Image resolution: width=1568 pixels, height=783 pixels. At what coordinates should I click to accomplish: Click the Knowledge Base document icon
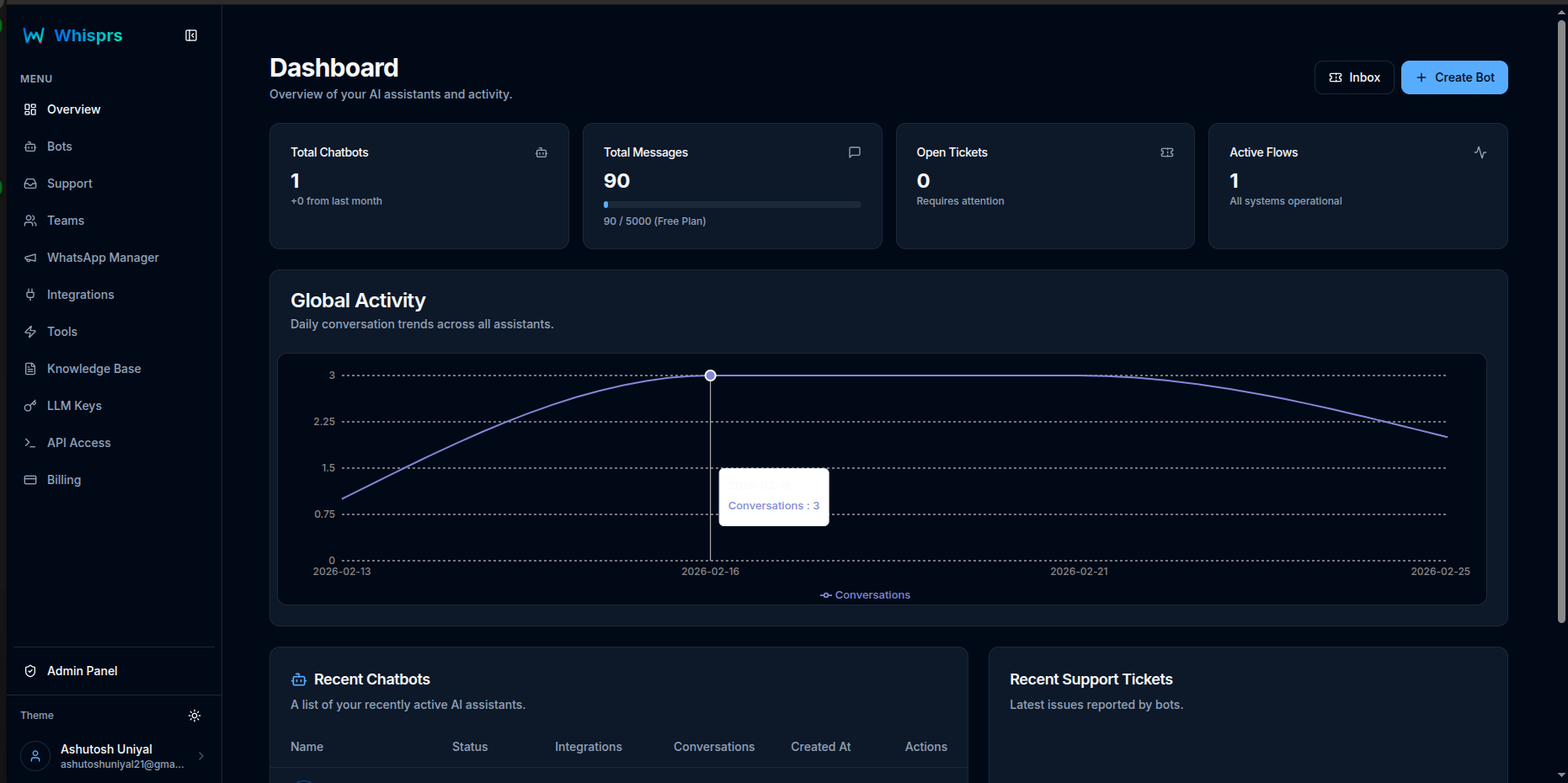(30, 369)
